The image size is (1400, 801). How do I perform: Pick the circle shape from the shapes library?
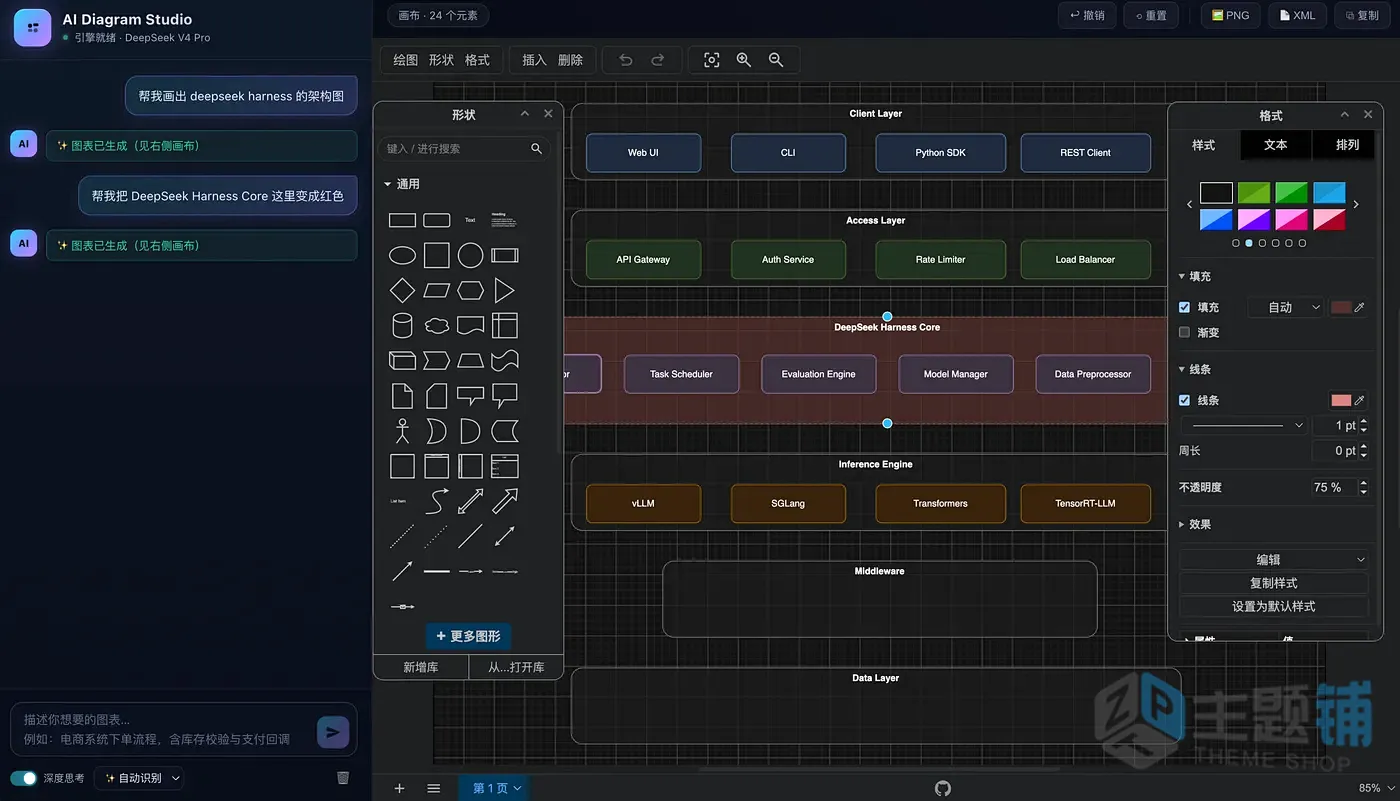470,256
